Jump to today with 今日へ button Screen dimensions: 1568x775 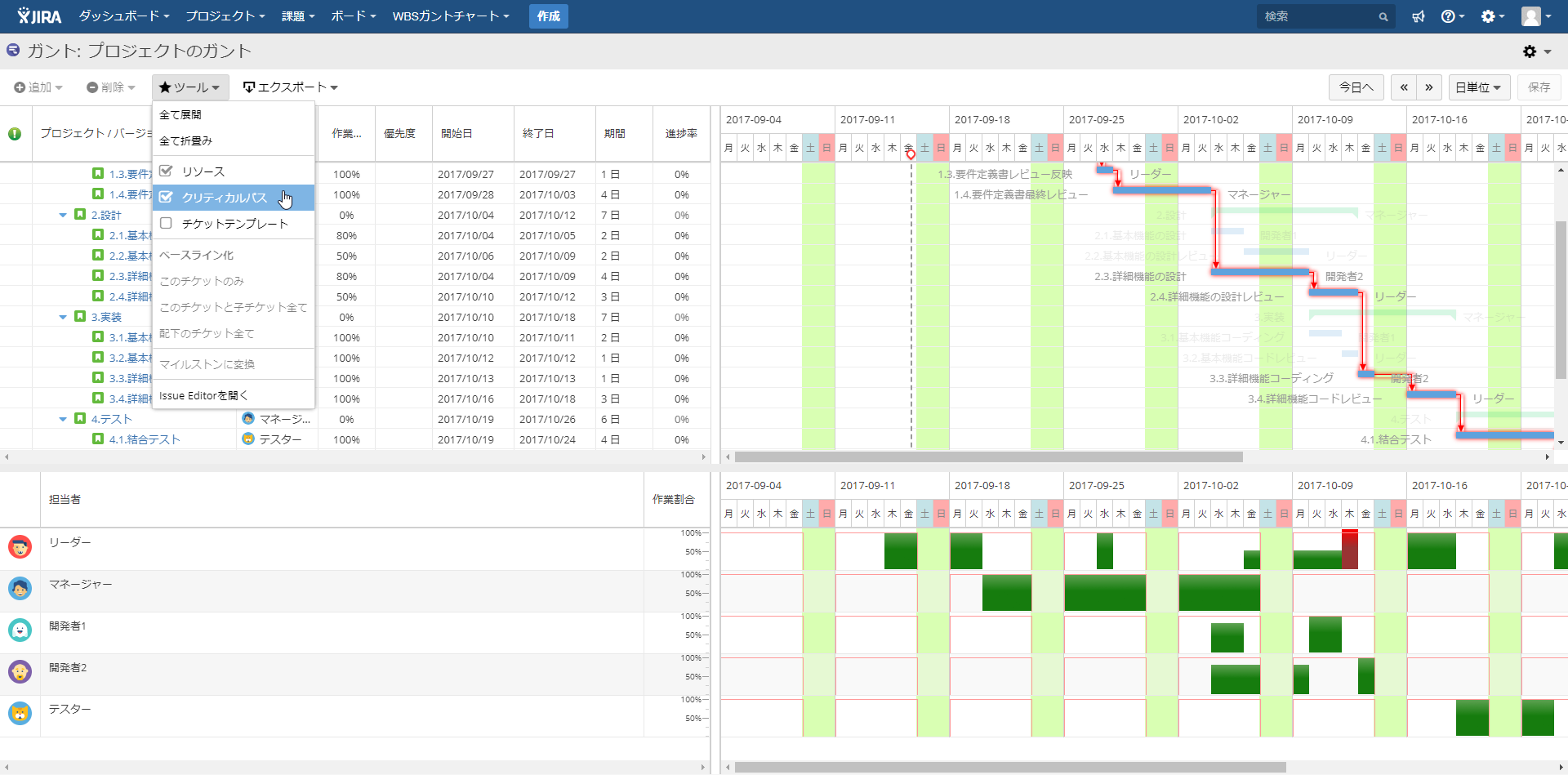tap(1356, 87)
